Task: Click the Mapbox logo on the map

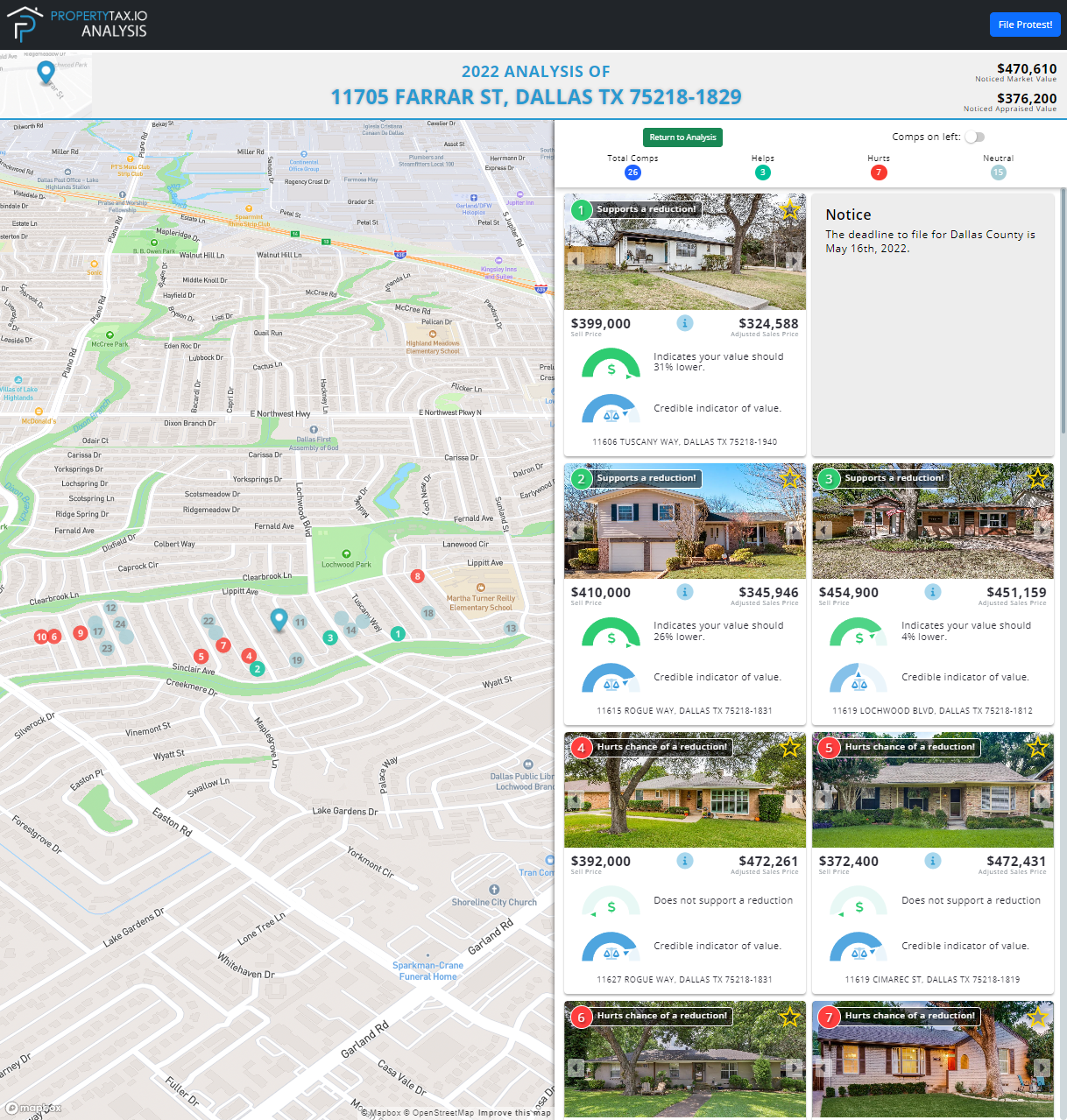Action: coord(34,1108)
